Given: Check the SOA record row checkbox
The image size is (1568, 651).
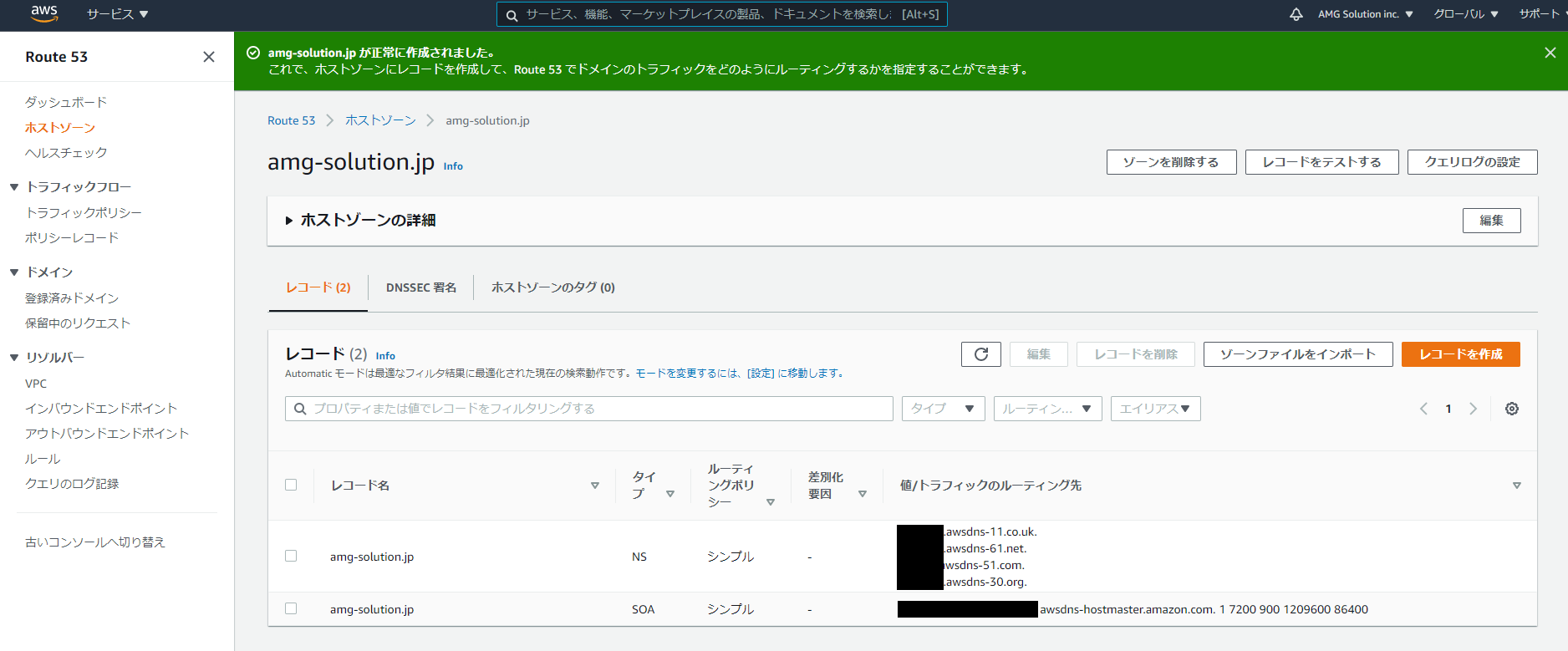Looking at the screenshot, I should pos(291,608).
